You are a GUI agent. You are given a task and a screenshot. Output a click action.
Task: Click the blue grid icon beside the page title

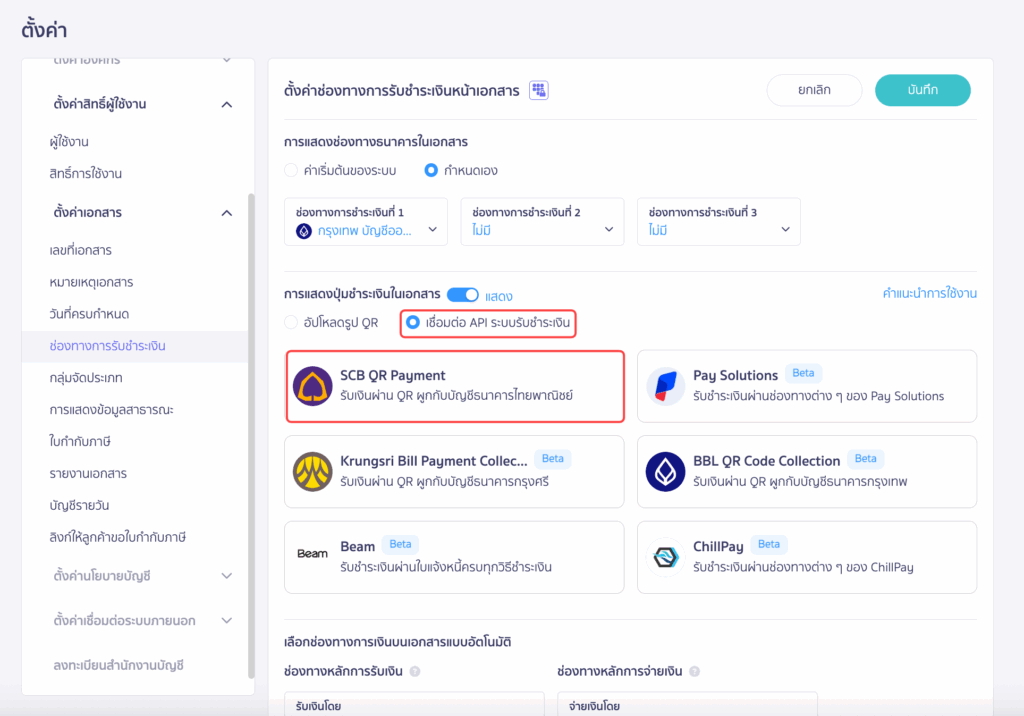pos(538,89)
